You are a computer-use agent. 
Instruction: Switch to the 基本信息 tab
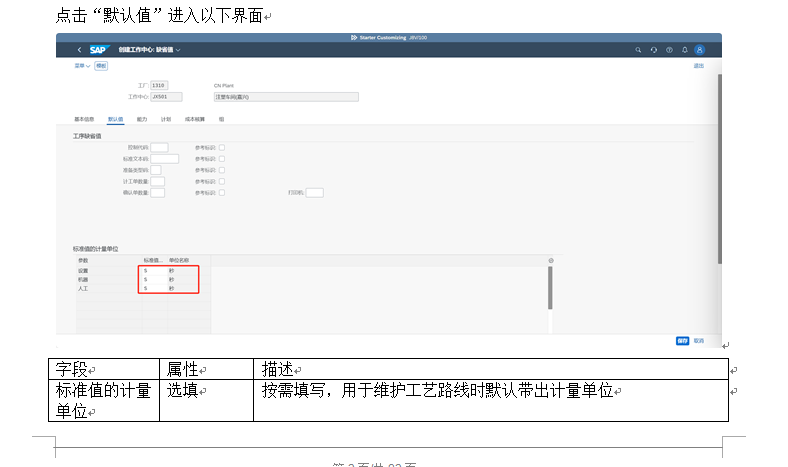tap(84, 118)
